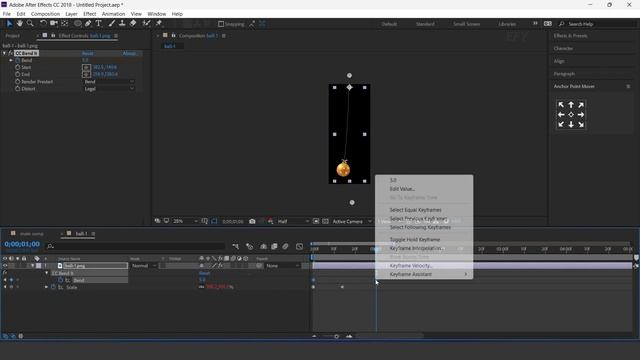640x360 pixels.
Task: Open the layer blending Mode Normal dropdown
Action: pos(143,266)
